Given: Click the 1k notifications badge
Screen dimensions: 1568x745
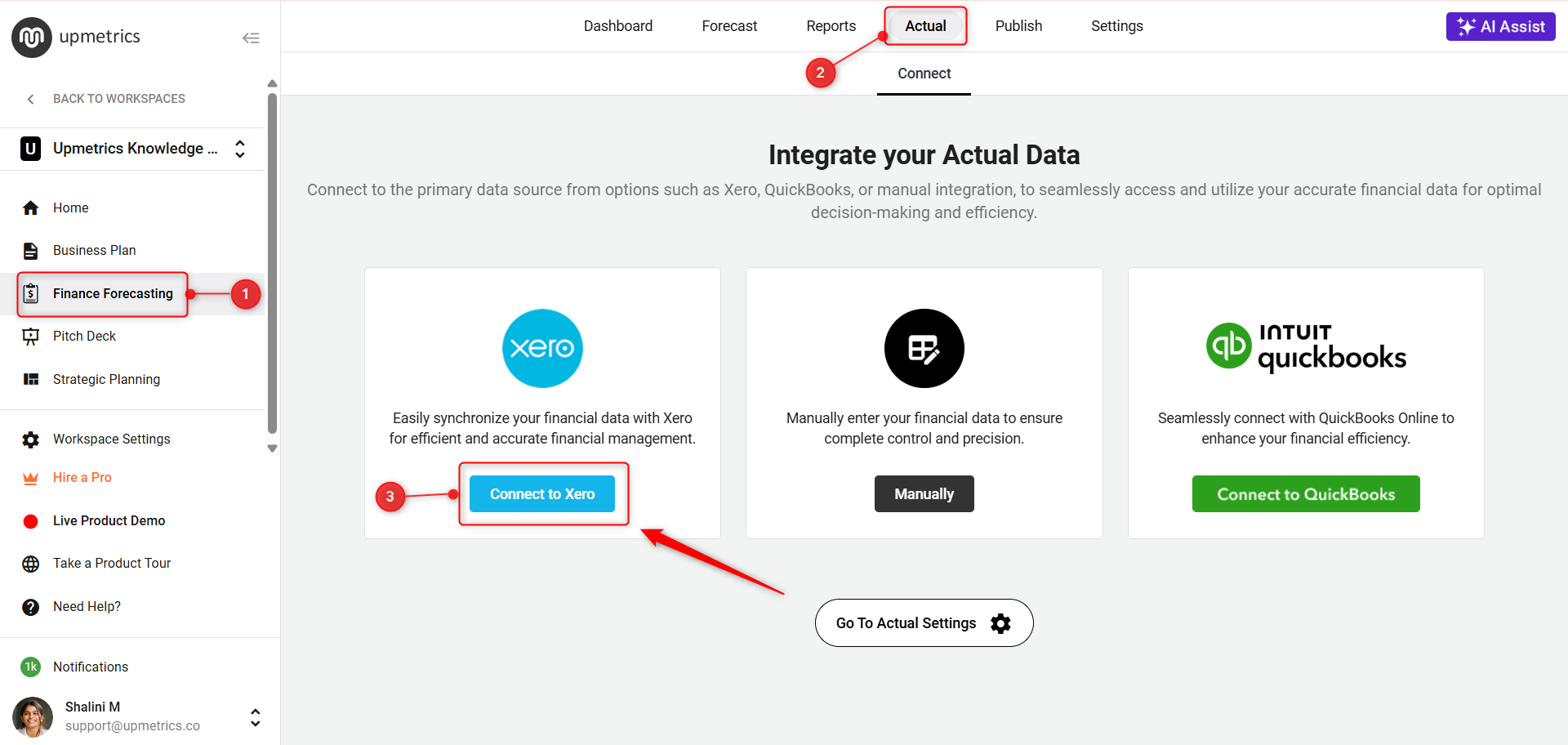Looking at the screenshot, I should pyautogui.click(x=31, y=667).
